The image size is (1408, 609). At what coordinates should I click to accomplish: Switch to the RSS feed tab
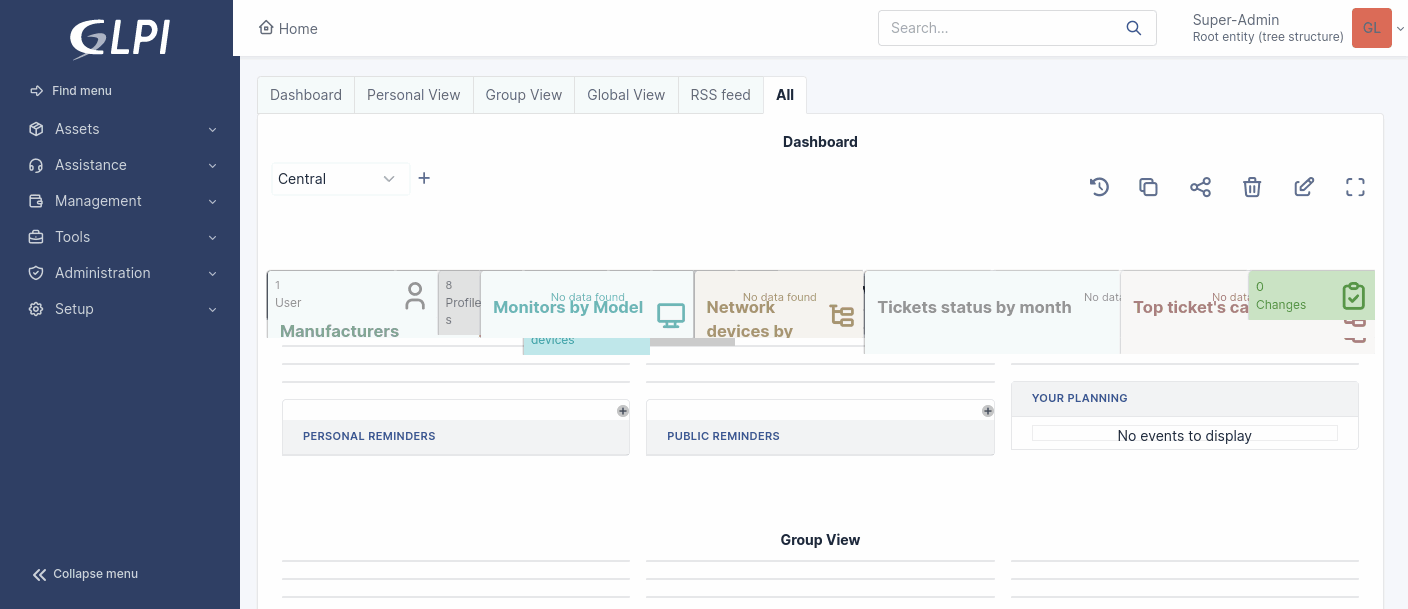721,95
